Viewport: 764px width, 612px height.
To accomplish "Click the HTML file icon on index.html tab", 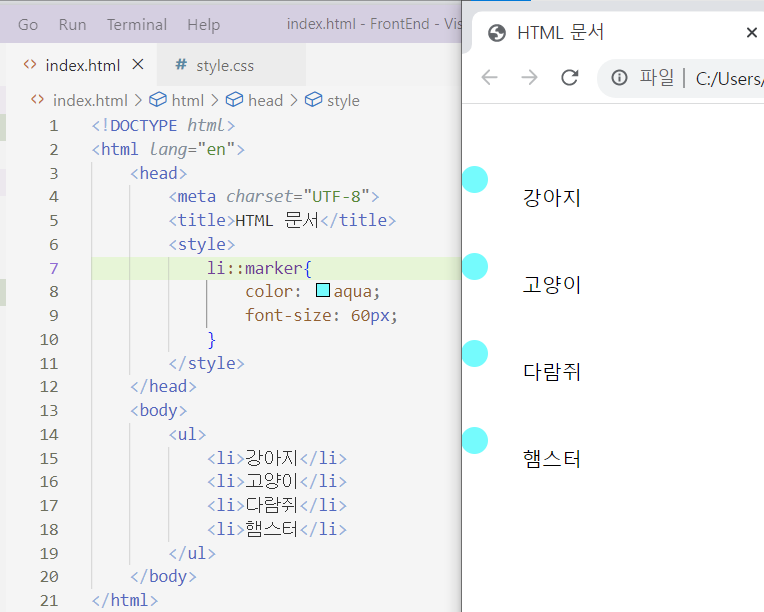I will point(30,64).
